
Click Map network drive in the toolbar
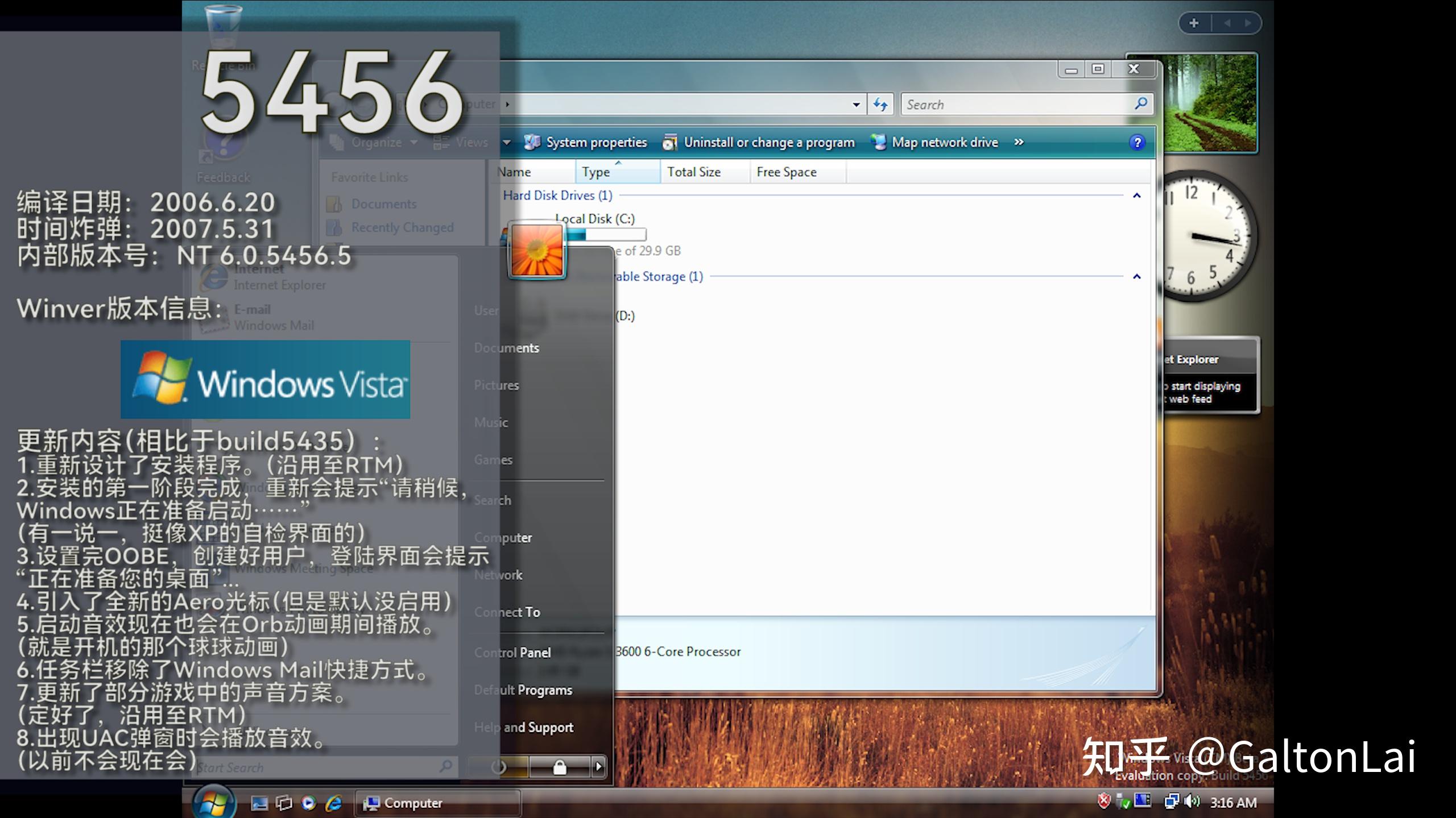[934, 142]
